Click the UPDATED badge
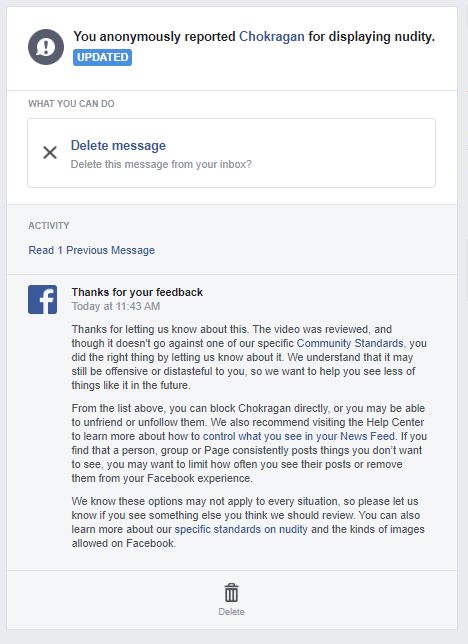This screenshot has width=468, height=644. coord(102,57)
